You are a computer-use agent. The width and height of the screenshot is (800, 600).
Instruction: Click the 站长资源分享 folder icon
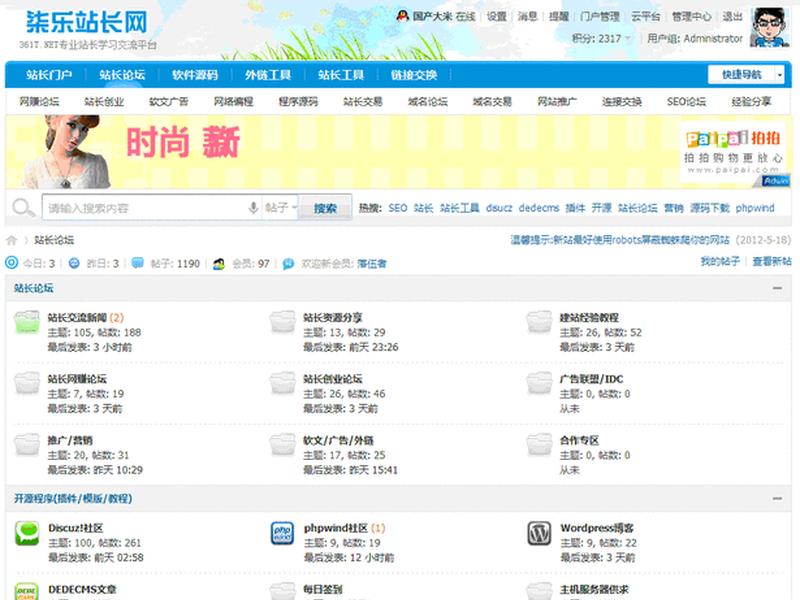click(x=283, y=322)
